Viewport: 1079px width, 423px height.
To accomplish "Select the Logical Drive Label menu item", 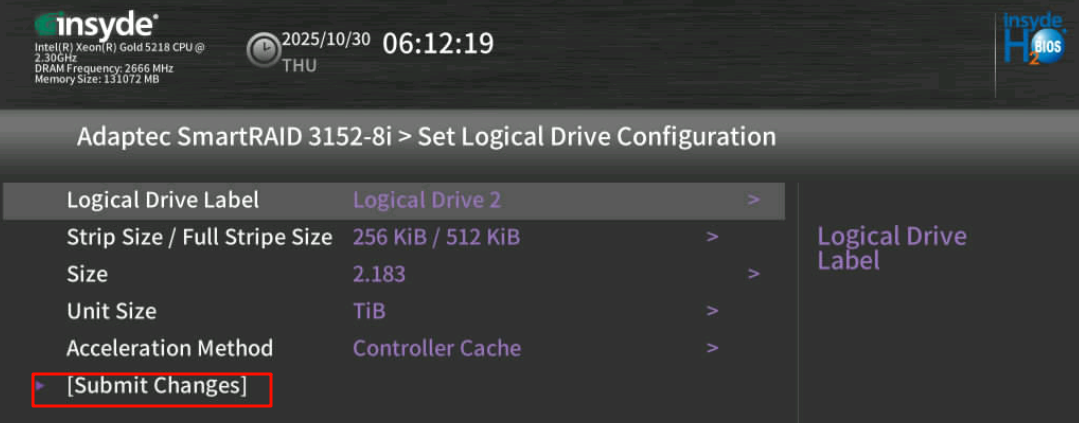I will click(x=163, y=200).
